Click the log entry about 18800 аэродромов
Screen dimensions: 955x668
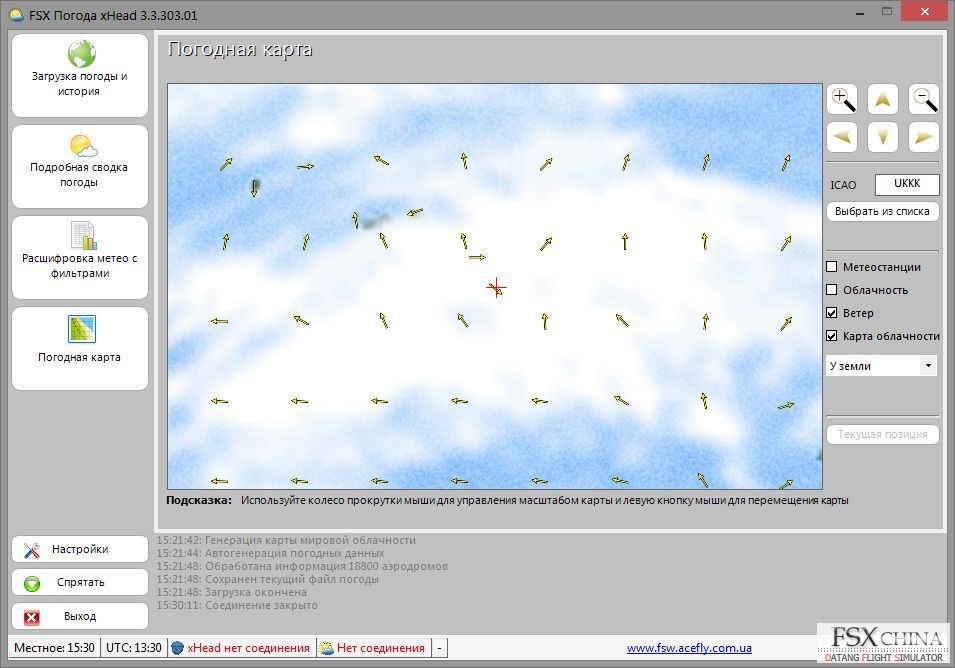302,566
